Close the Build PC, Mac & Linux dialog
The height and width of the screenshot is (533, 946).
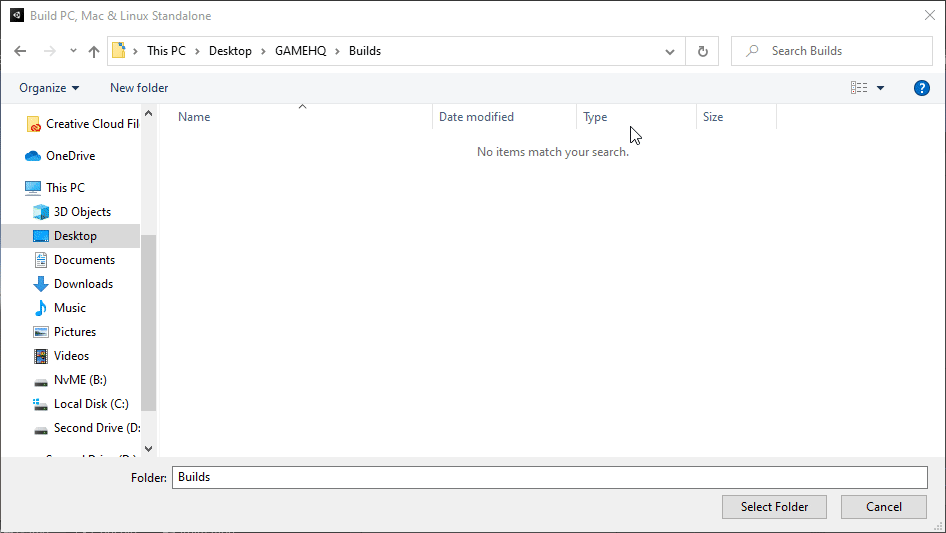930,16
